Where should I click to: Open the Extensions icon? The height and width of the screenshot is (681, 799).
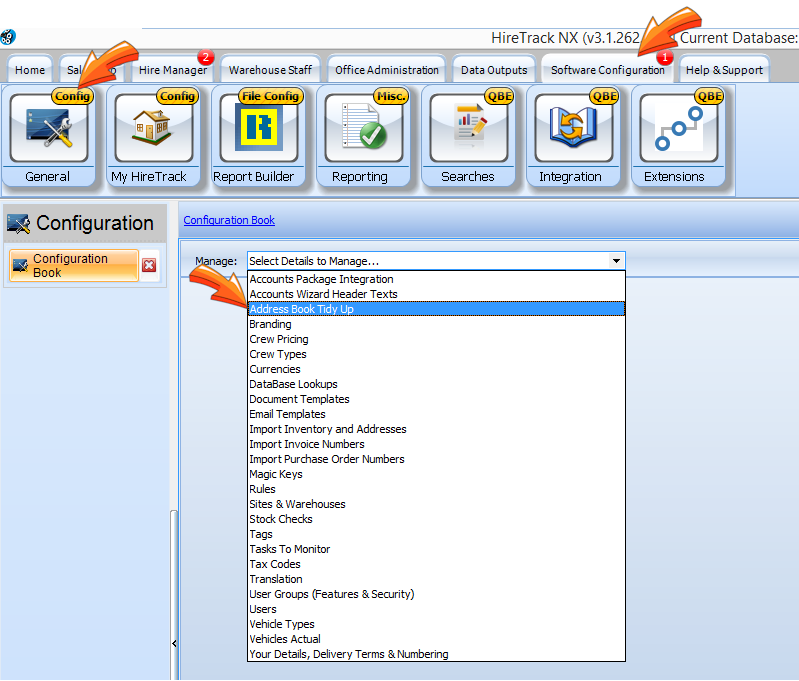click(x=677, y=129)
